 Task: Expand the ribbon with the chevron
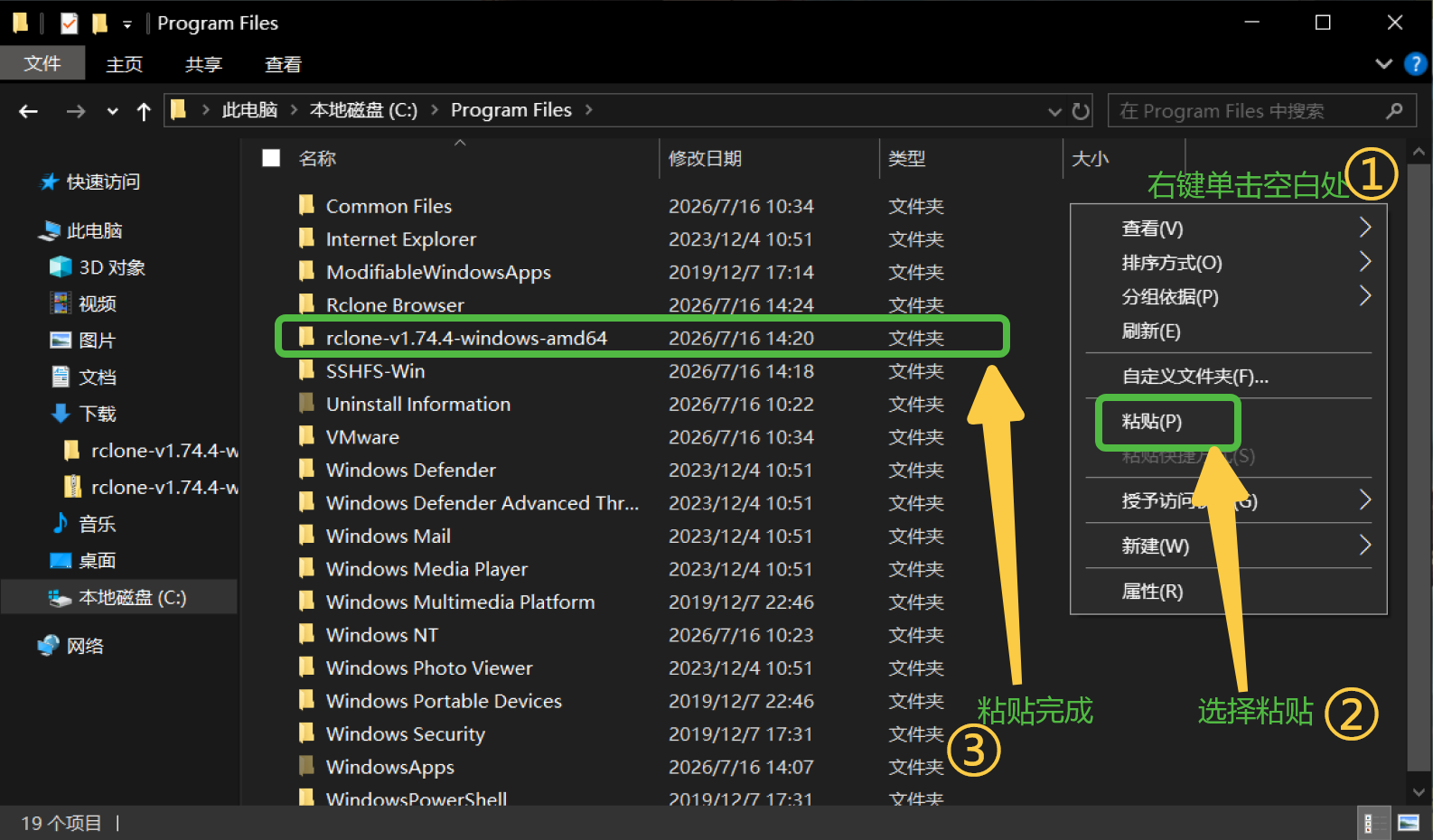(x=1383, y=64)
